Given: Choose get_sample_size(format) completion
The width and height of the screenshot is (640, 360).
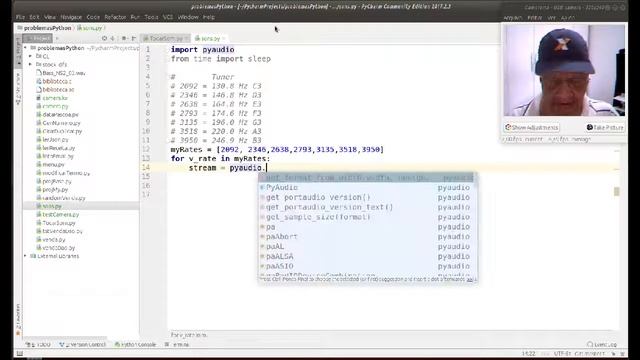Looking at the screenshot, I should (x=367, y=217).
